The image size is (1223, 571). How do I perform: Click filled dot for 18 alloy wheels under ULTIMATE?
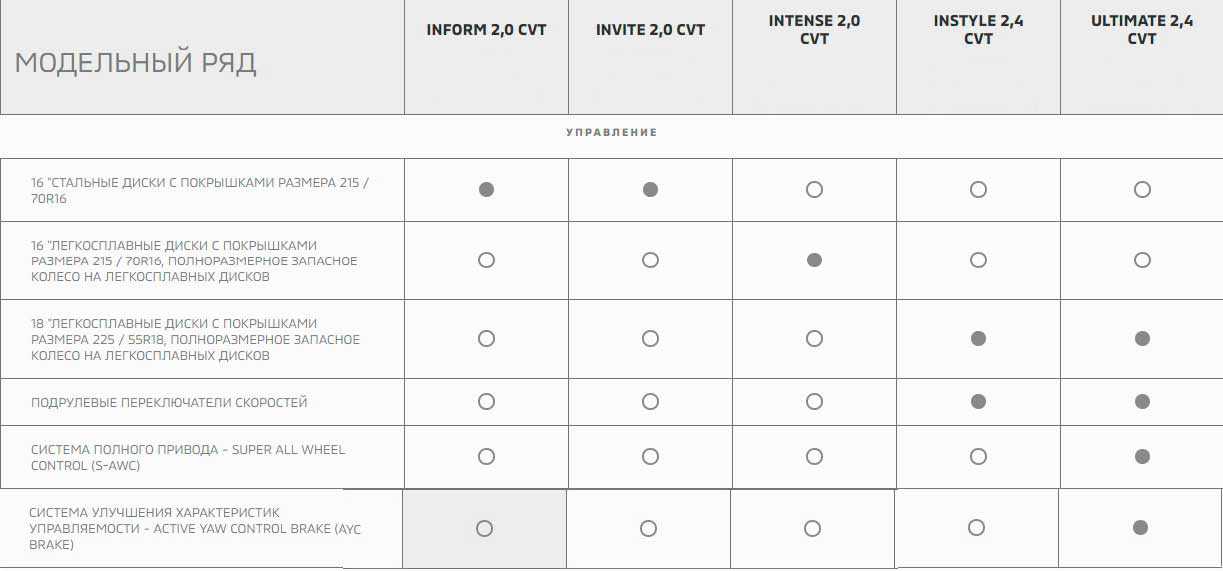(x=1142, y=339)
